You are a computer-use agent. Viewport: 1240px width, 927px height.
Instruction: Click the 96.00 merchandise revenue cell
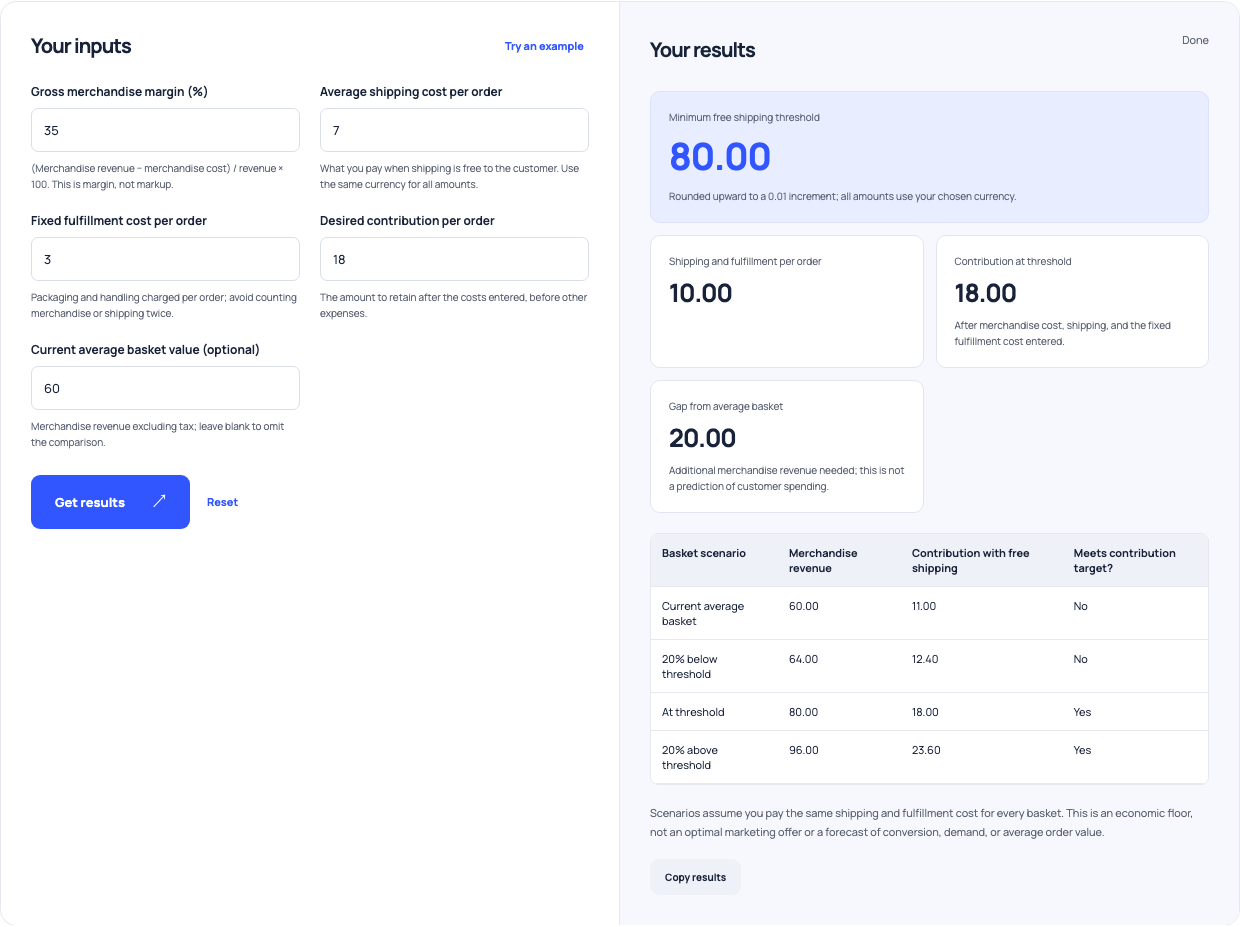click(803, 750)
